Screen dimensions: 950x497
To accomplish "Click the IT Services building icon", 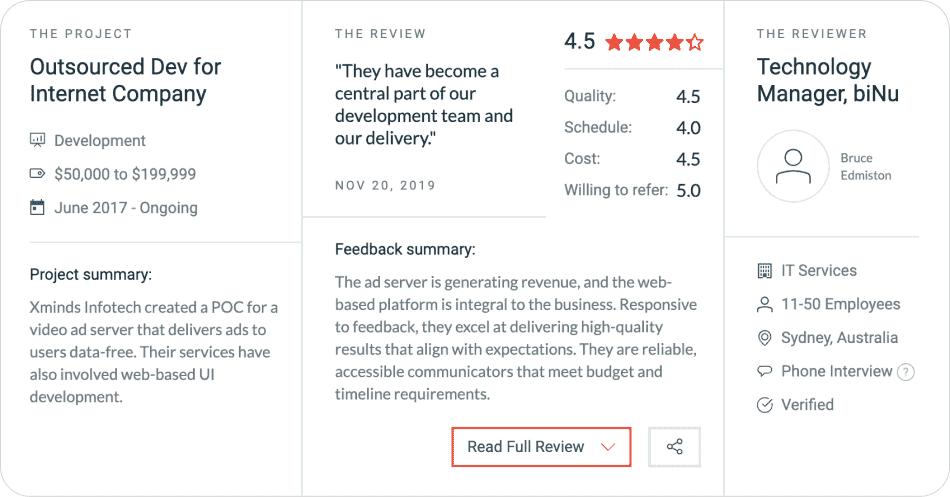I will [765, 271].
